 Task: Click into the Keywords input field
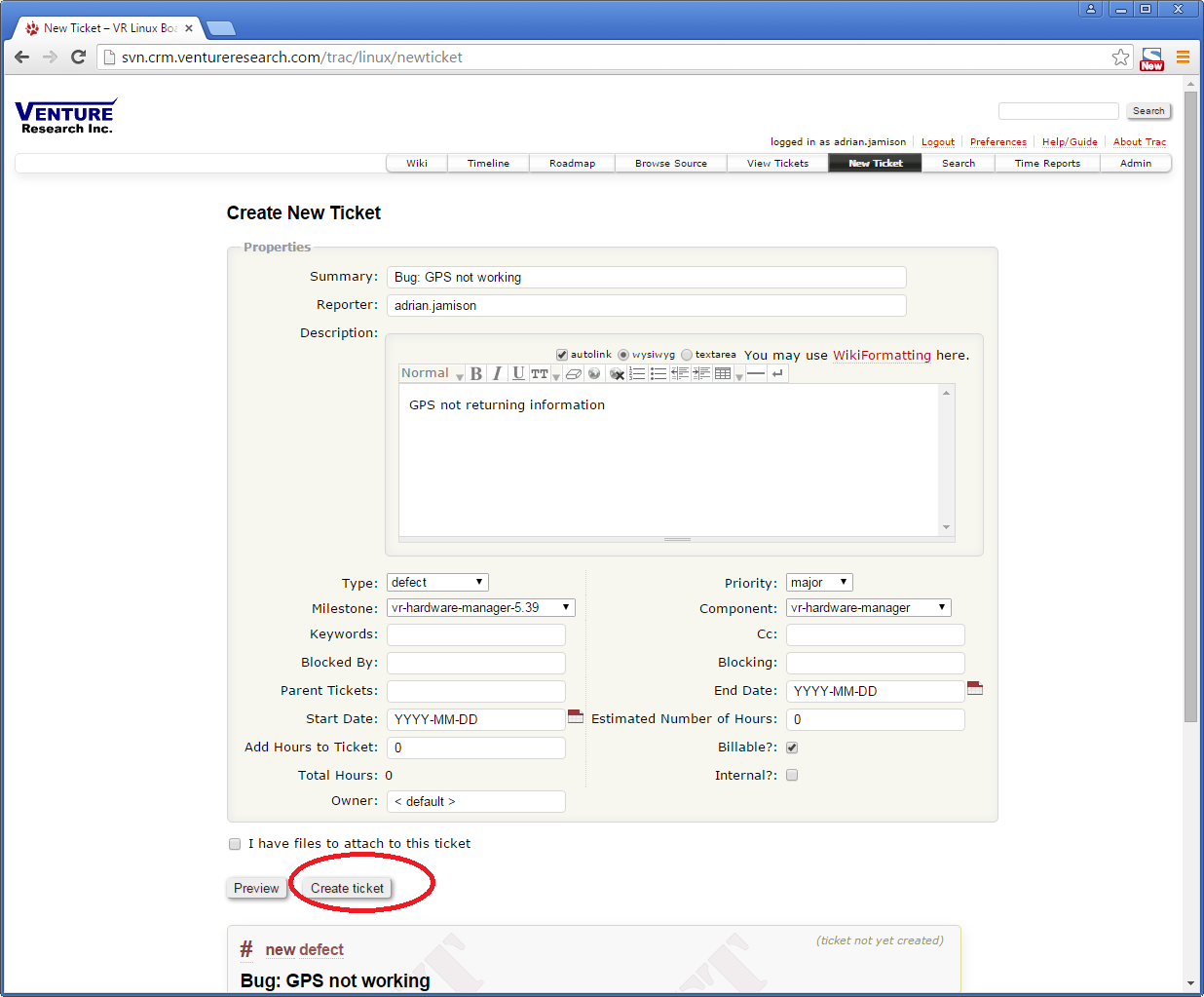click(476, 635)
